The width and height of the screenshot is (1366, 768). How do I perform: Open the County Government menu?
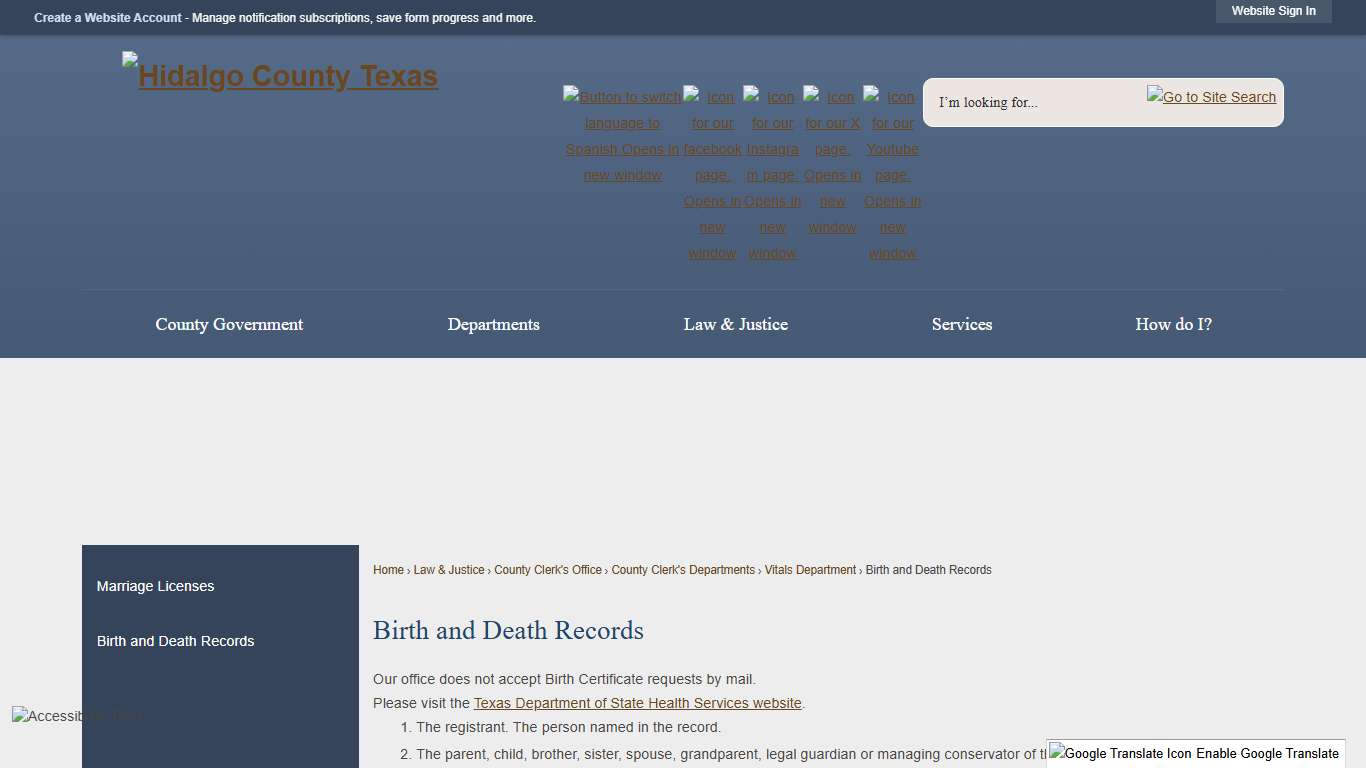pyautogui.click(x=229, y=324)
